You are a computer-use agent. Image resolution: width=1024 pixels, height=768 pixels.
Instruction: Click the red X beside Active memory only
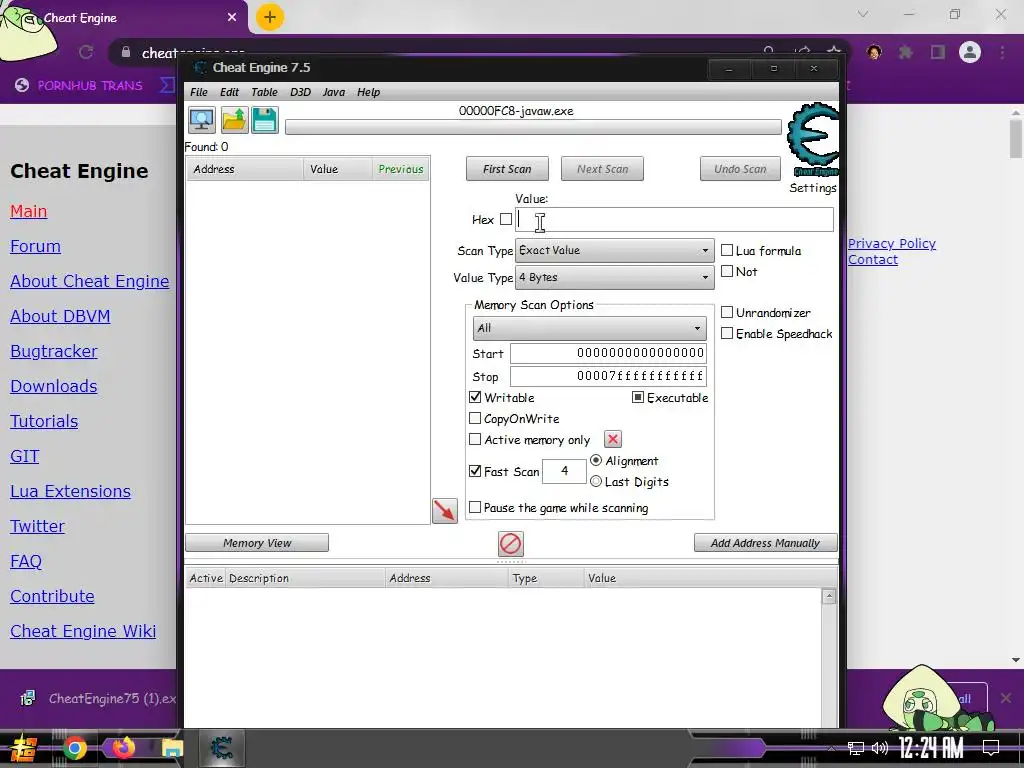click(613, 440)
